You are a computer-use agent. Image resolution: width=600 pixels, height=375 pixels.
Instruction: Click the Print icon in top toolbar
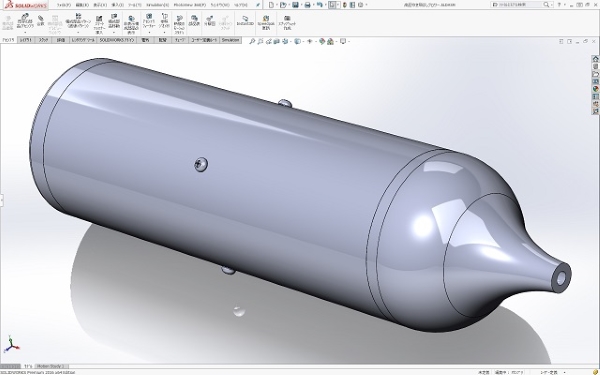307,5
